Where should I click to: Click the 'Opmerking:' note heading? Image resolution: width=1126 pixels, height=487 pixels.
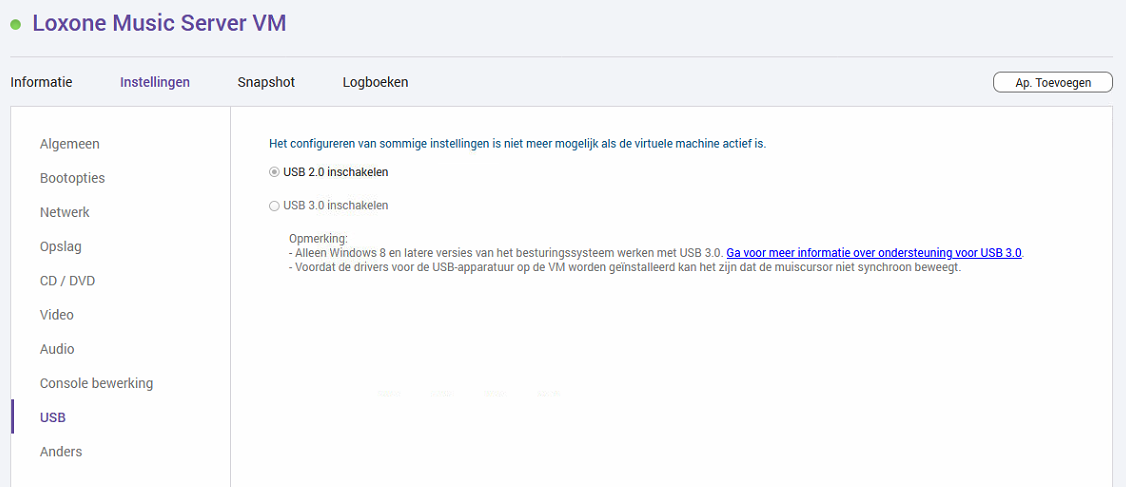pyautogui.click(x=318, y=238)
